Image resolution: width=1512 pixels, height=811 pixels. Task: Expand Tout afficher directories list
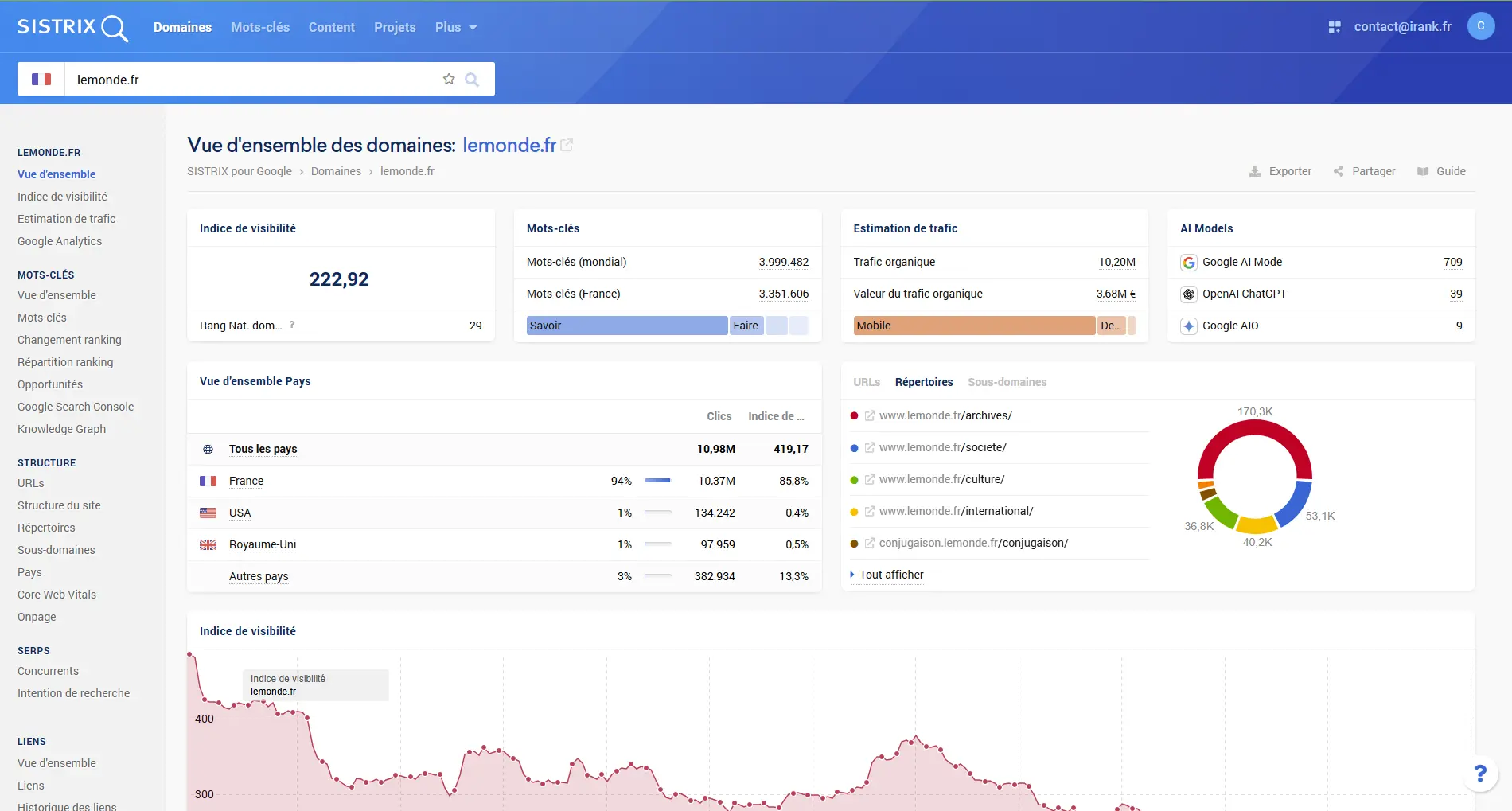(x=890, y=575)
